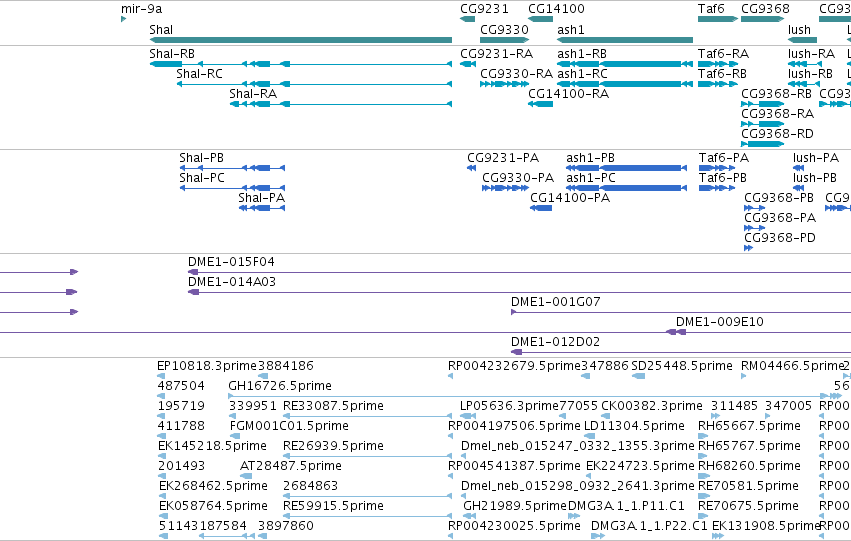Select the lush-RA transcript label
This screenshot has height=541, width=851.
pyautogui.click(x=811, y=54)
